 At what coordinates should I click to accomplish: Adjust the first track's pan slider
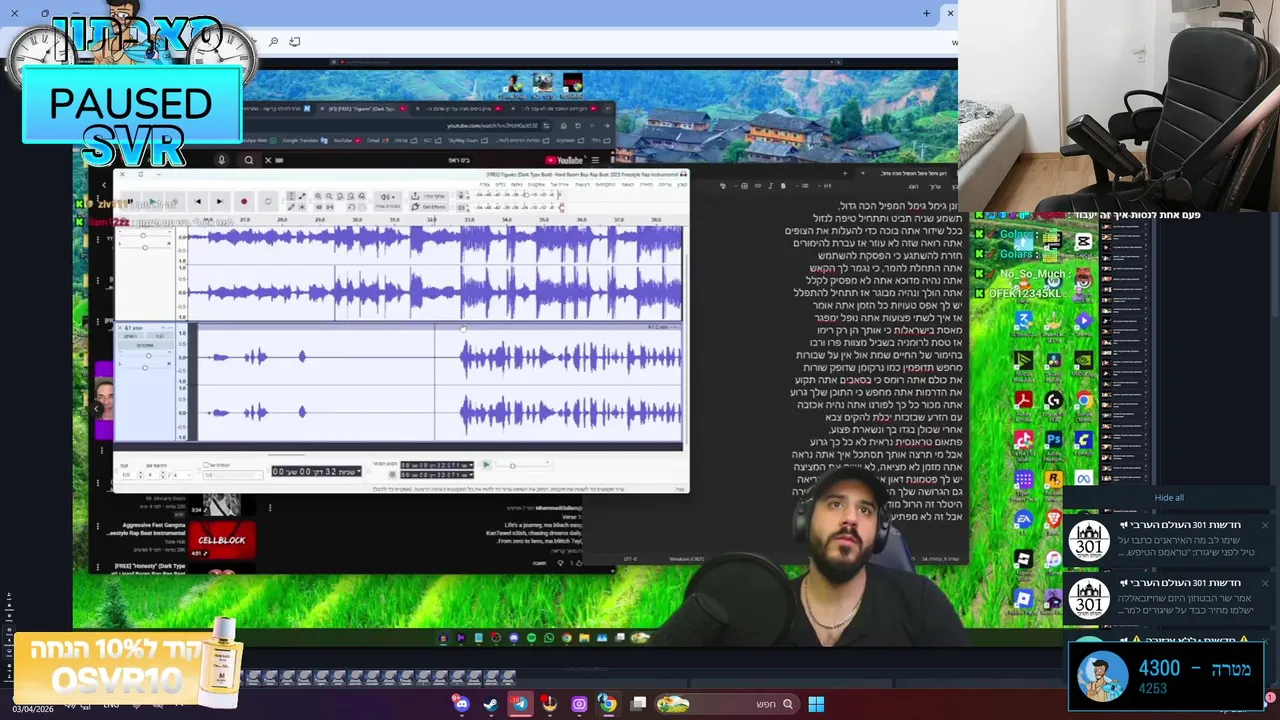(145, 247)
